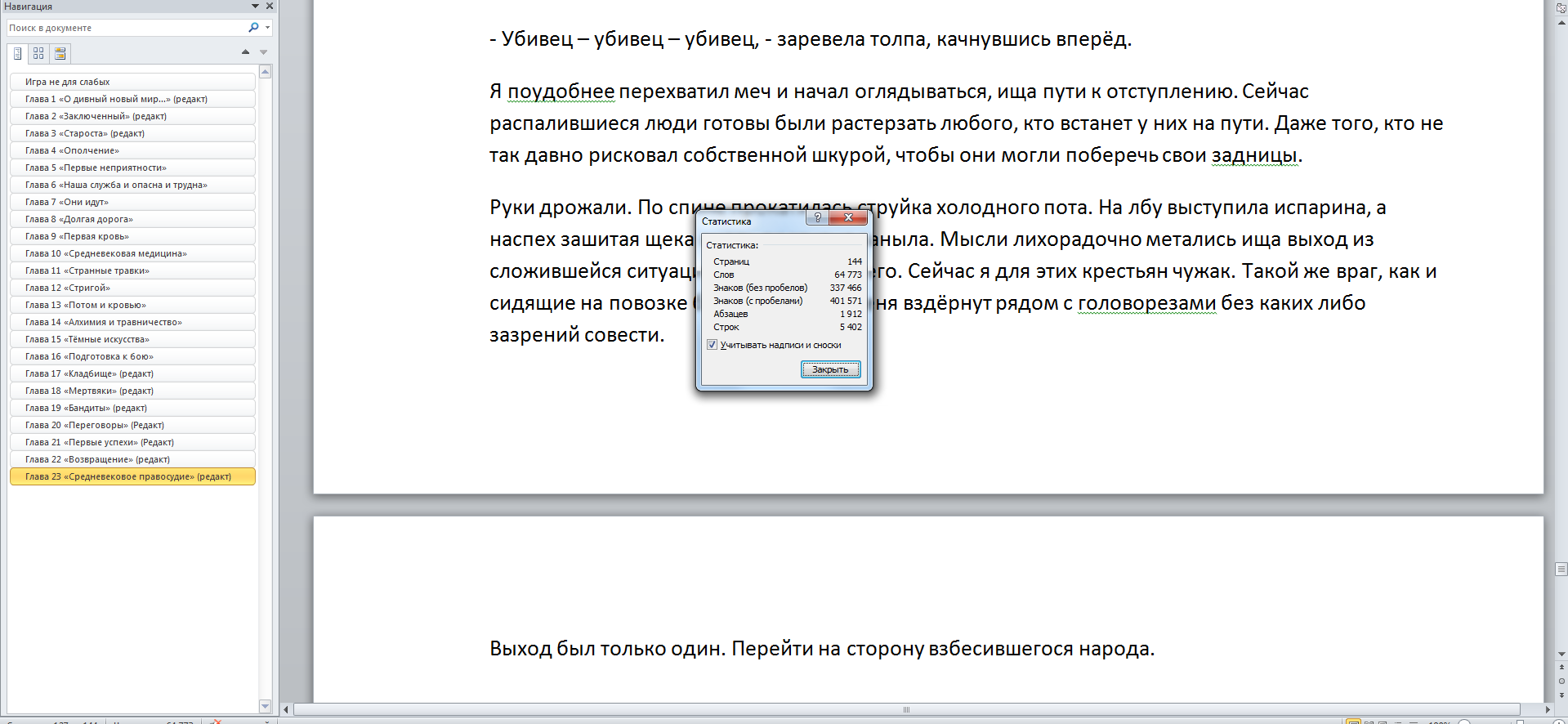Open the browse search results tab
The height and width of the screenshot is (724, 1568).
[x=60, y=54]
